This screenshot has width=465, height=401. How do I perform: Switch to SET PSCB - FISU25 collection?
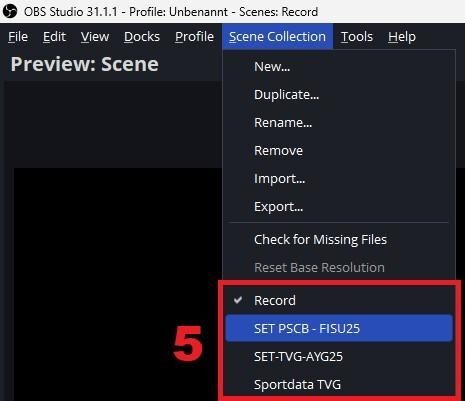click(x=339, y=329)
